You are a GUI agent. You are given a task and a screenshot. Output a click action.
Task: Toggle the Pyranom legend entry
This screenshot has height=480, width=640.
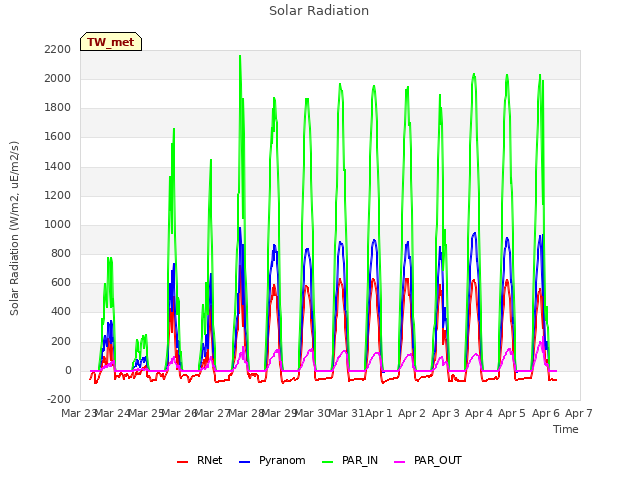coord(272,460)
